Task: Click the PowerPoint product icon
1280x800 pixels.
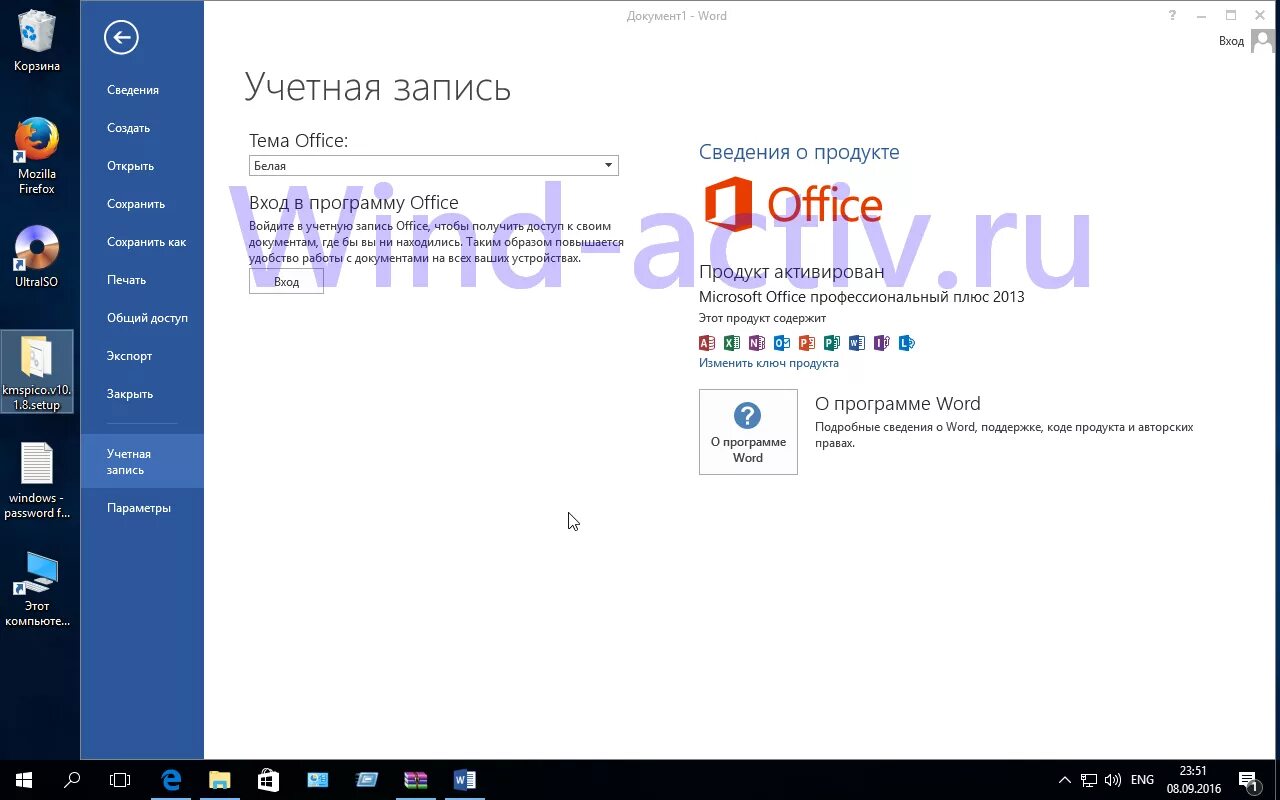Action: [807, 343]
